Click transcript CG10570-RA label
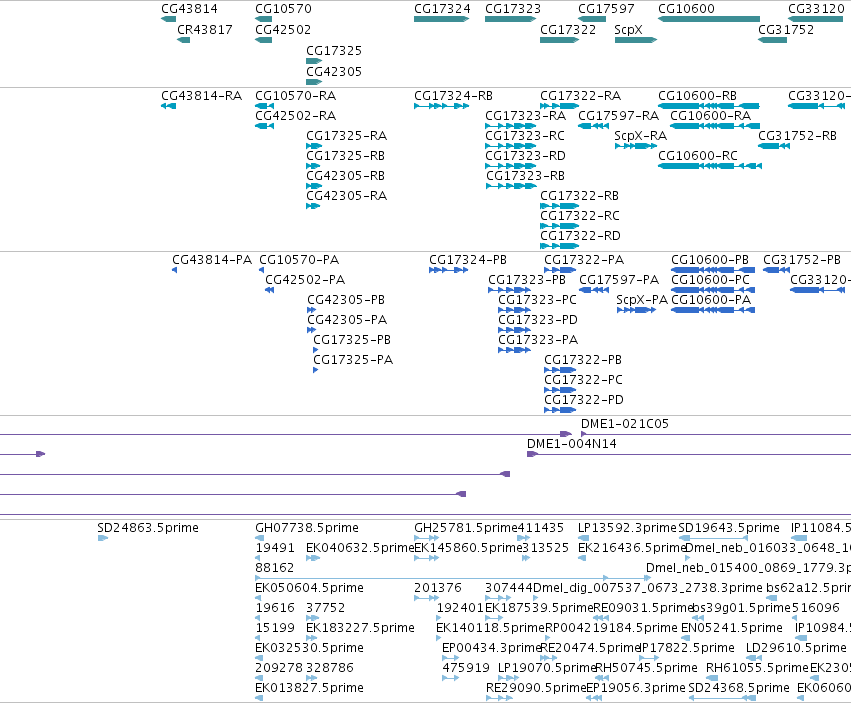Viewport: 851px width, 703px height. click(x=296, y=96)
